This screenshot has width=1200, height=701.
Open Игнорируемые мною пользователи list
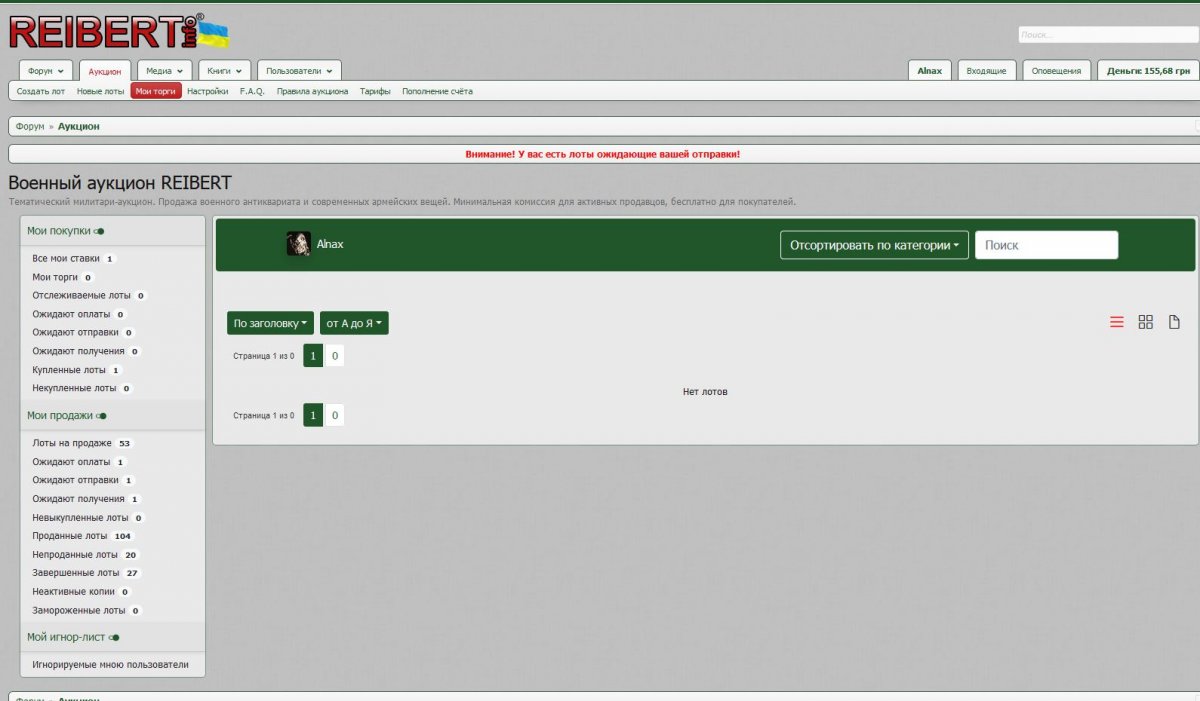coord(110,664)
